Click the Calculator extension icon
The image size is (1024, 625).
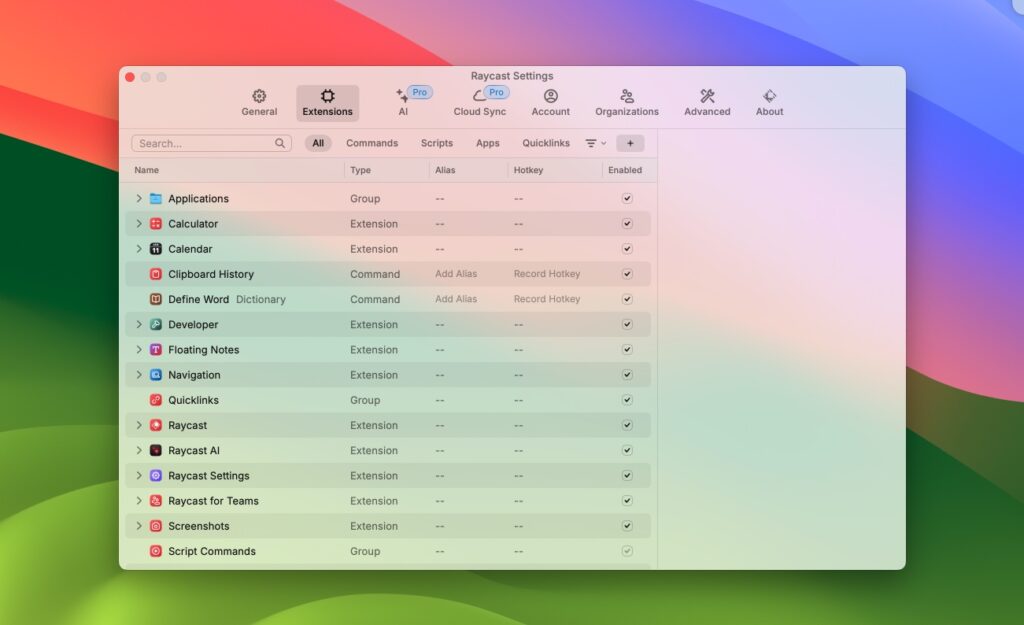point(155,223)
